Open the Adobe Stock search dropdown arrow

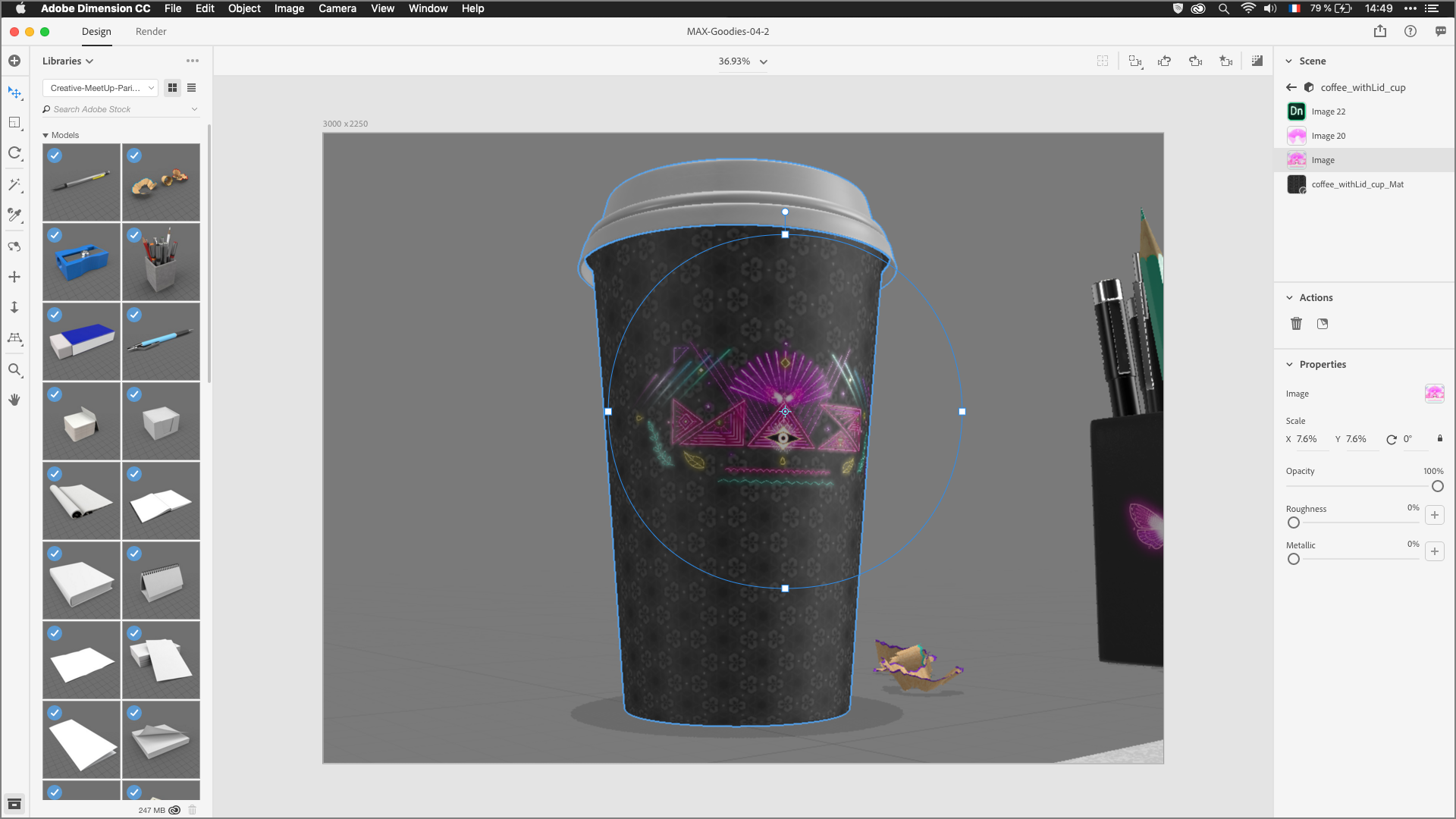(195, 109)
